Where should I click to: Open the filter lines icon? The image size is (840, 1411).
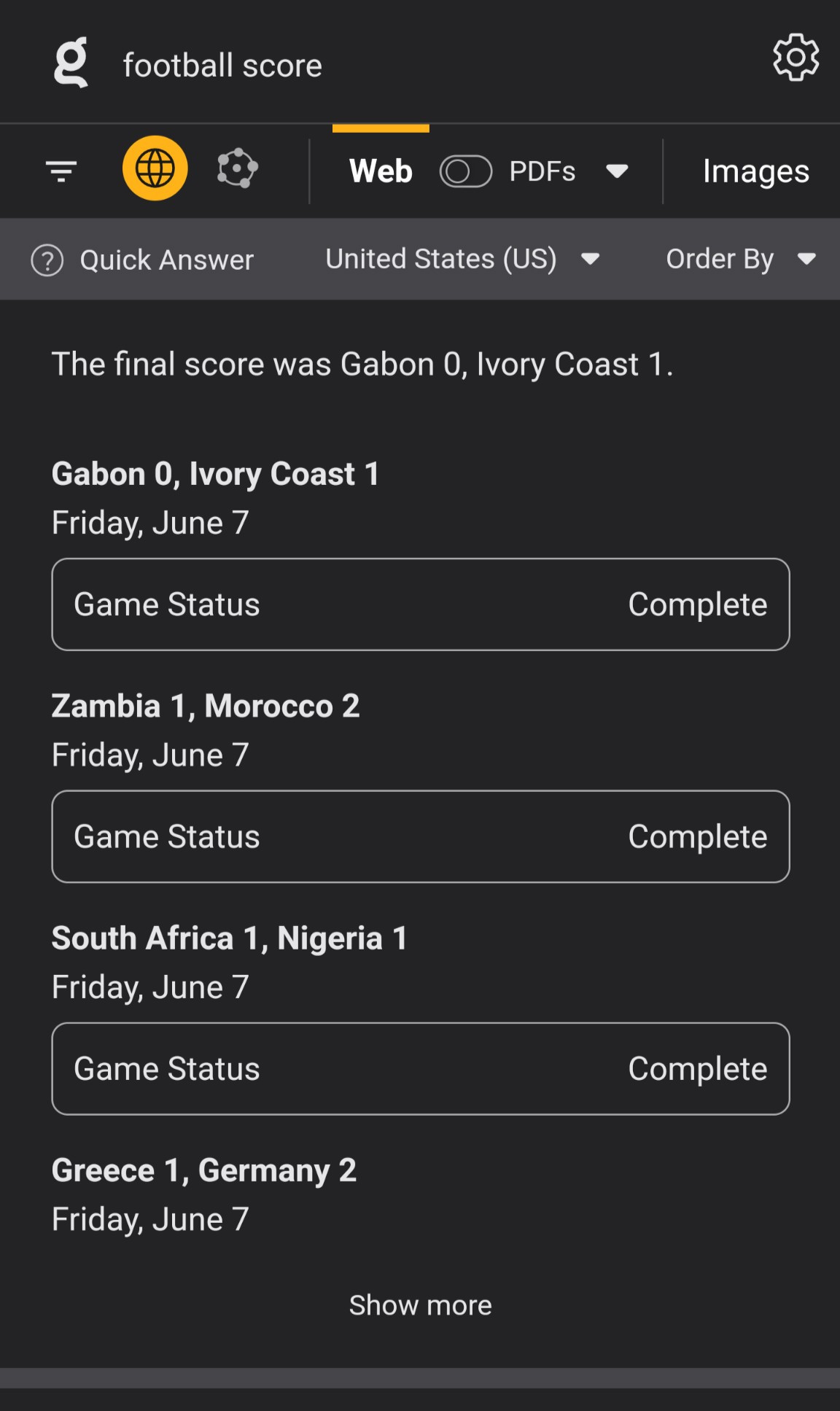pyautogui.click(x=61, y=171)
